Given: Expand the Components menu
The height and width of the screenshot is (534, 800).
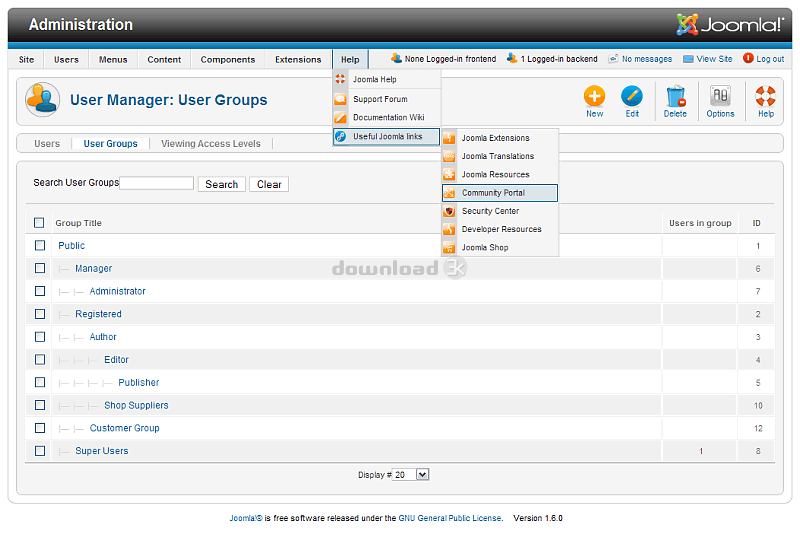Looking at the screenshot, I should [x=228, y=60].
